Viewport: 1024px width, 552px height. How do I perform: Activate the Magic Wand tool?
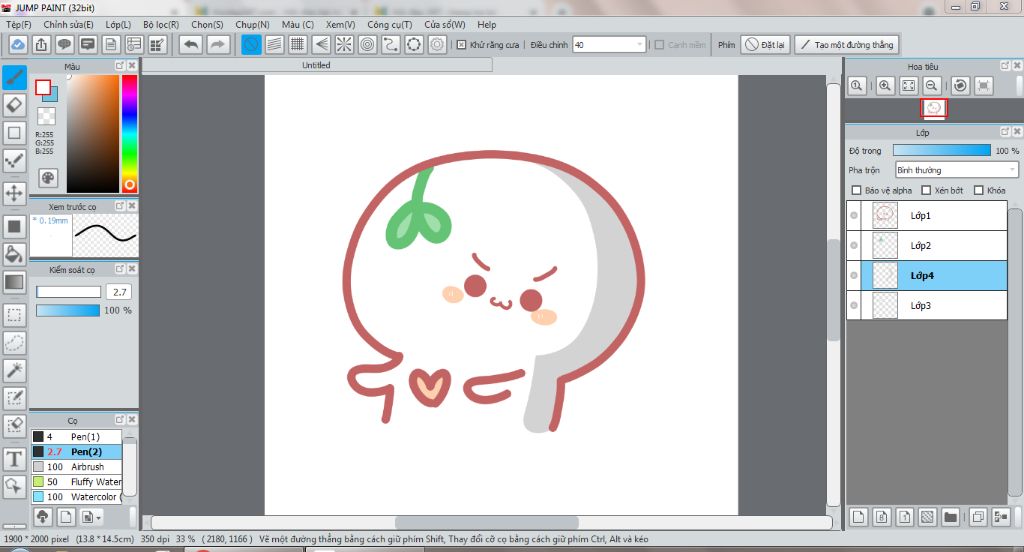pyautogui.click(x=14, y=370)
